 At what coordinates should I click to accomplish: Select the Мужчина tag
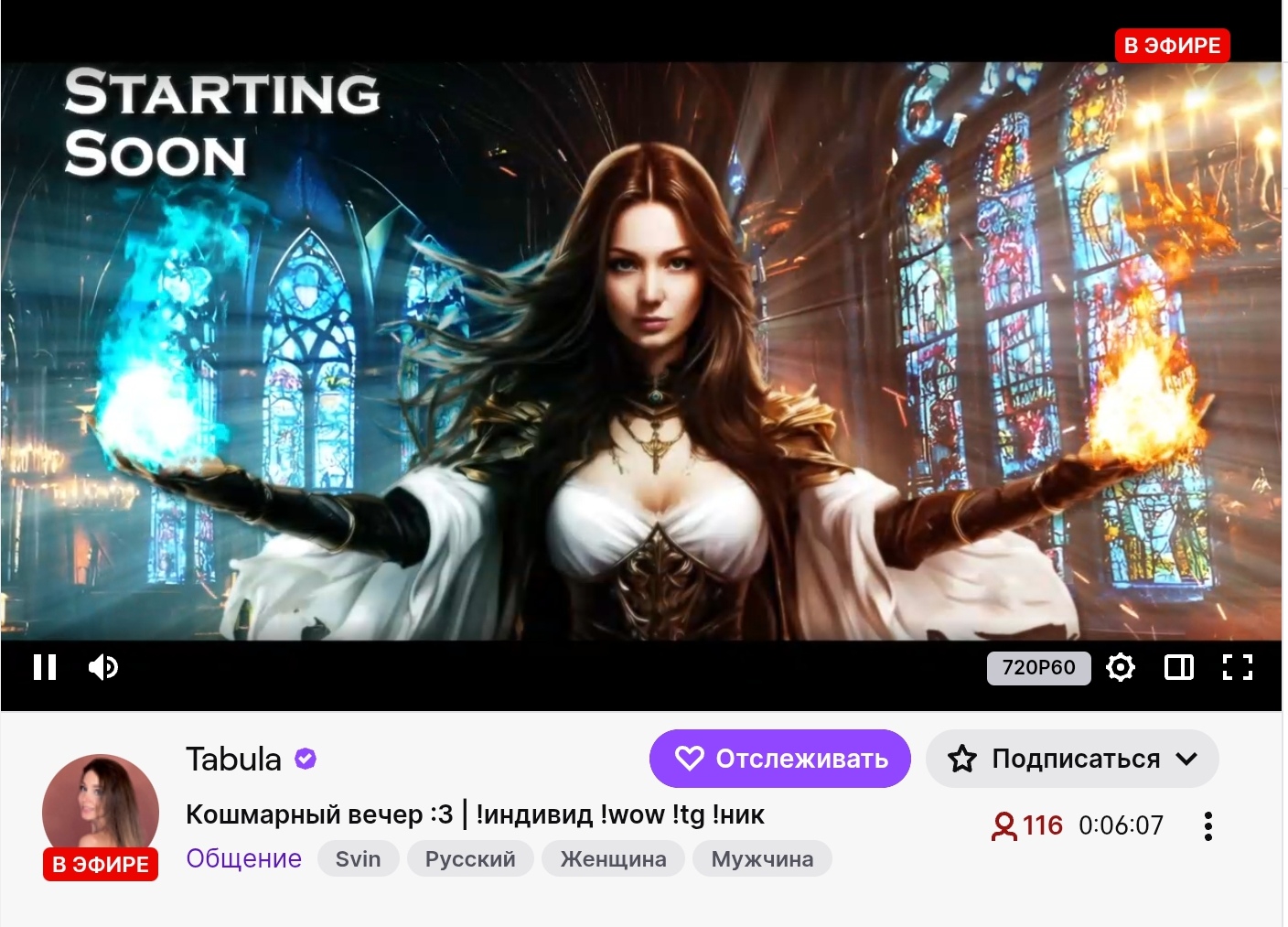click(762, 859)
